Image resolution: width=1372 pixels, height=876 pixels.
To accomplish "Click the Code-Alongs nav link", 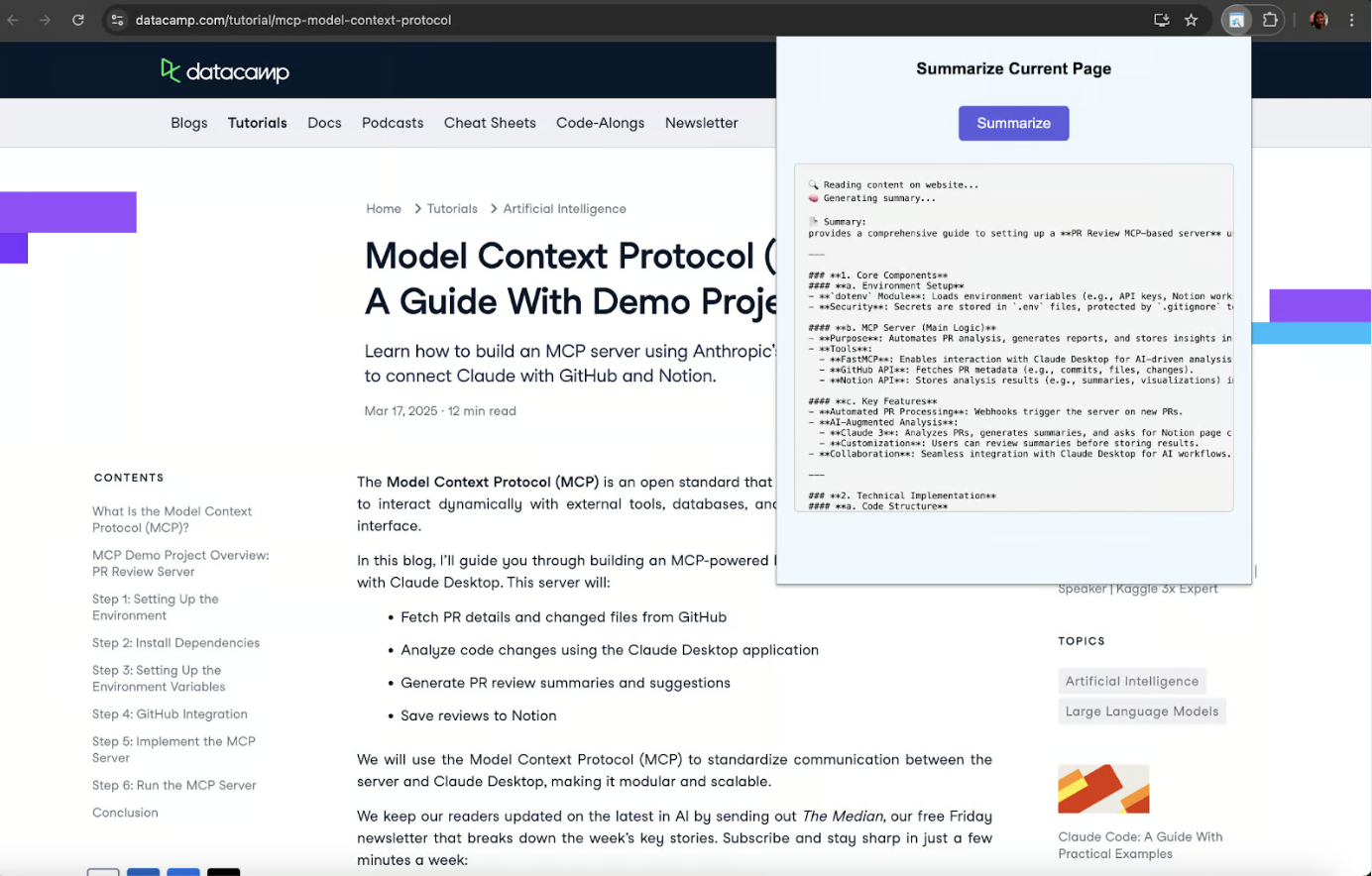I will [x=600, y=123].
